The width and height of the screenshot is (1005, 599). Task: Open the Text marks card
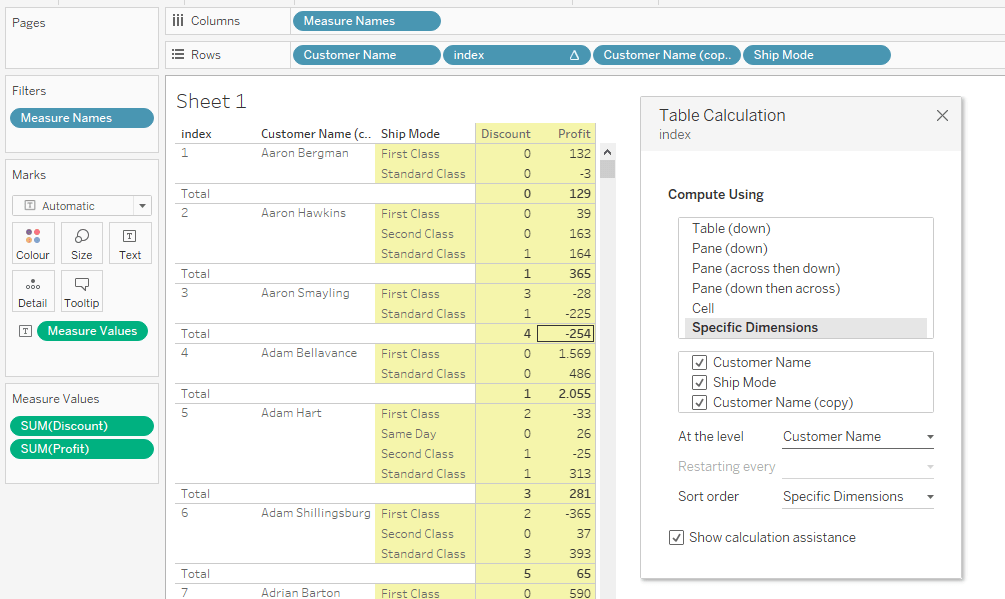(130, 243)
